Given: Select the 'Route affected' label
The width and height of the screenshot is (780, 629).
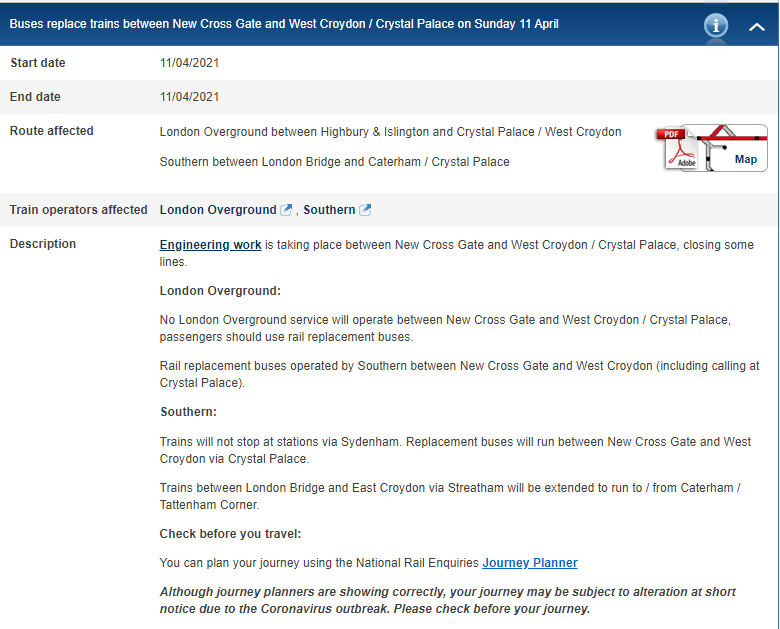Looking at the screenshot, I should 52,131.
